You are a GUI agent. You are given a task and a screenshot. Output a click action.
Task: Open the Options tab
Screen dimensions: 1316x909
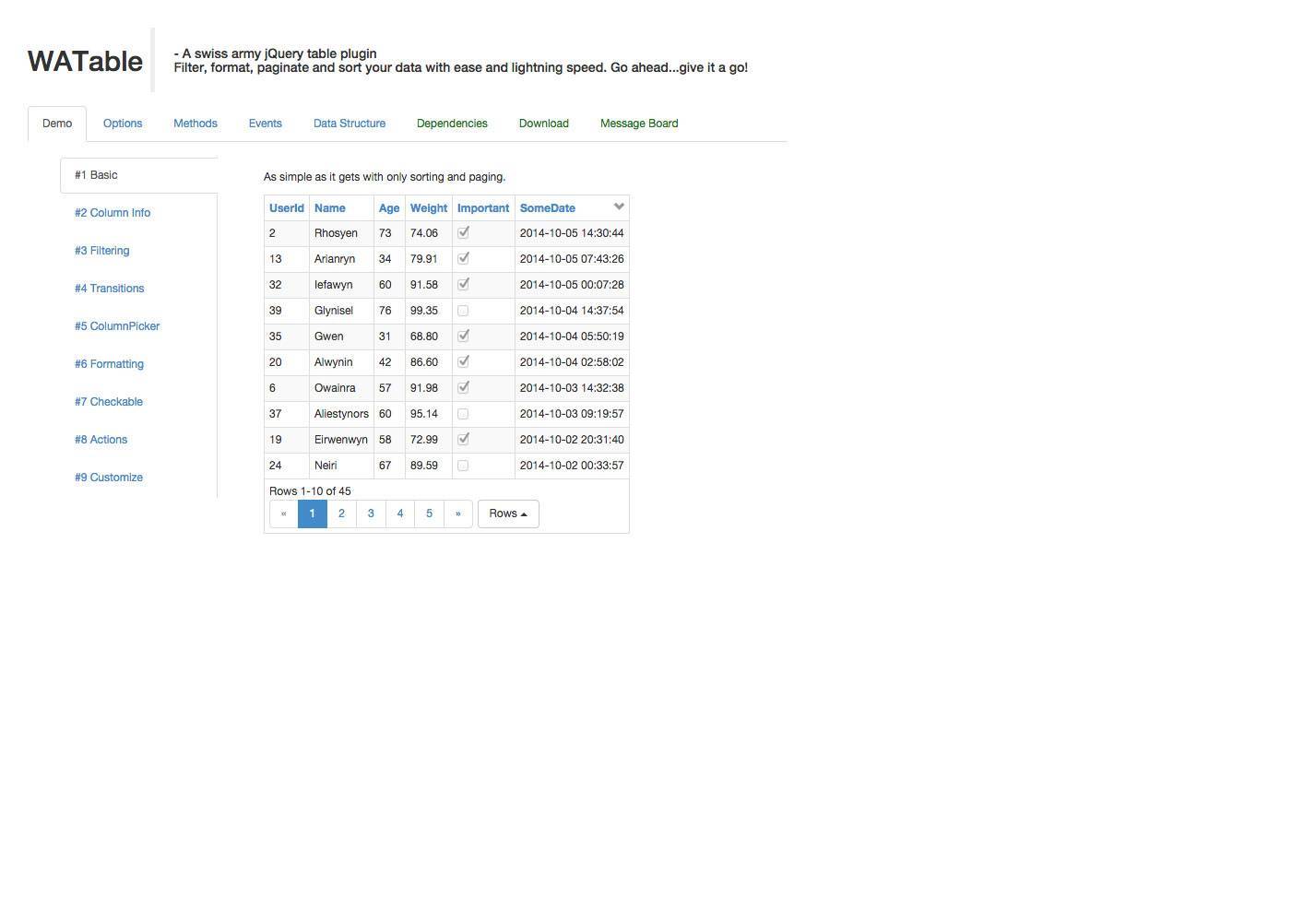point(123,124)
